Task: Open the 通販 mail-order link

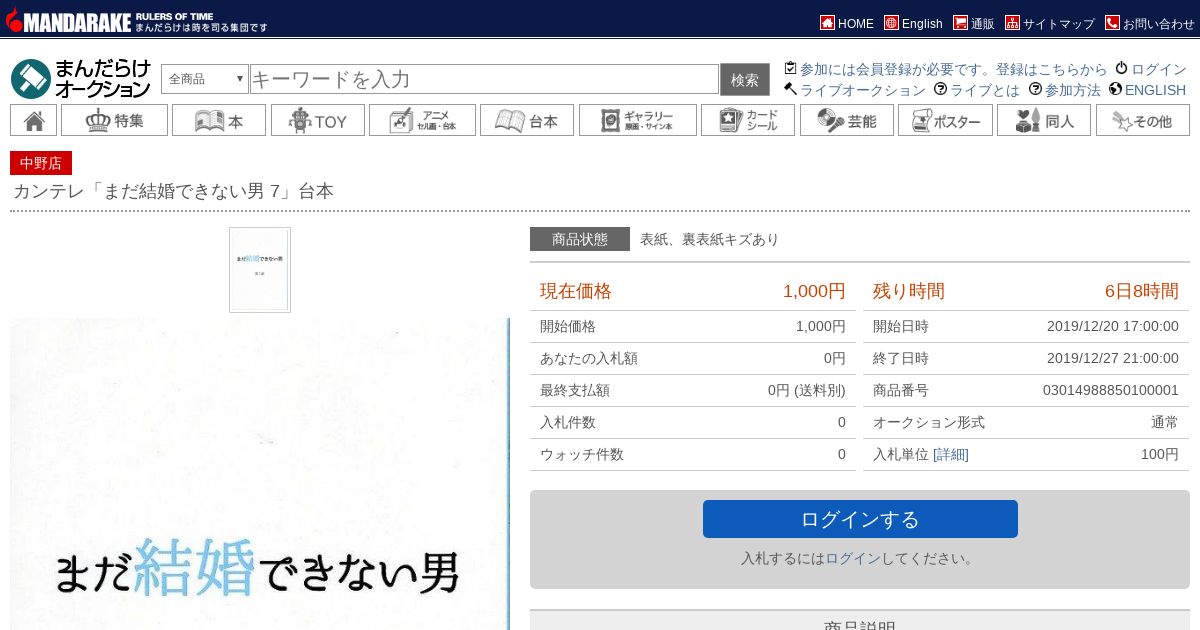Action: [974, 23]
